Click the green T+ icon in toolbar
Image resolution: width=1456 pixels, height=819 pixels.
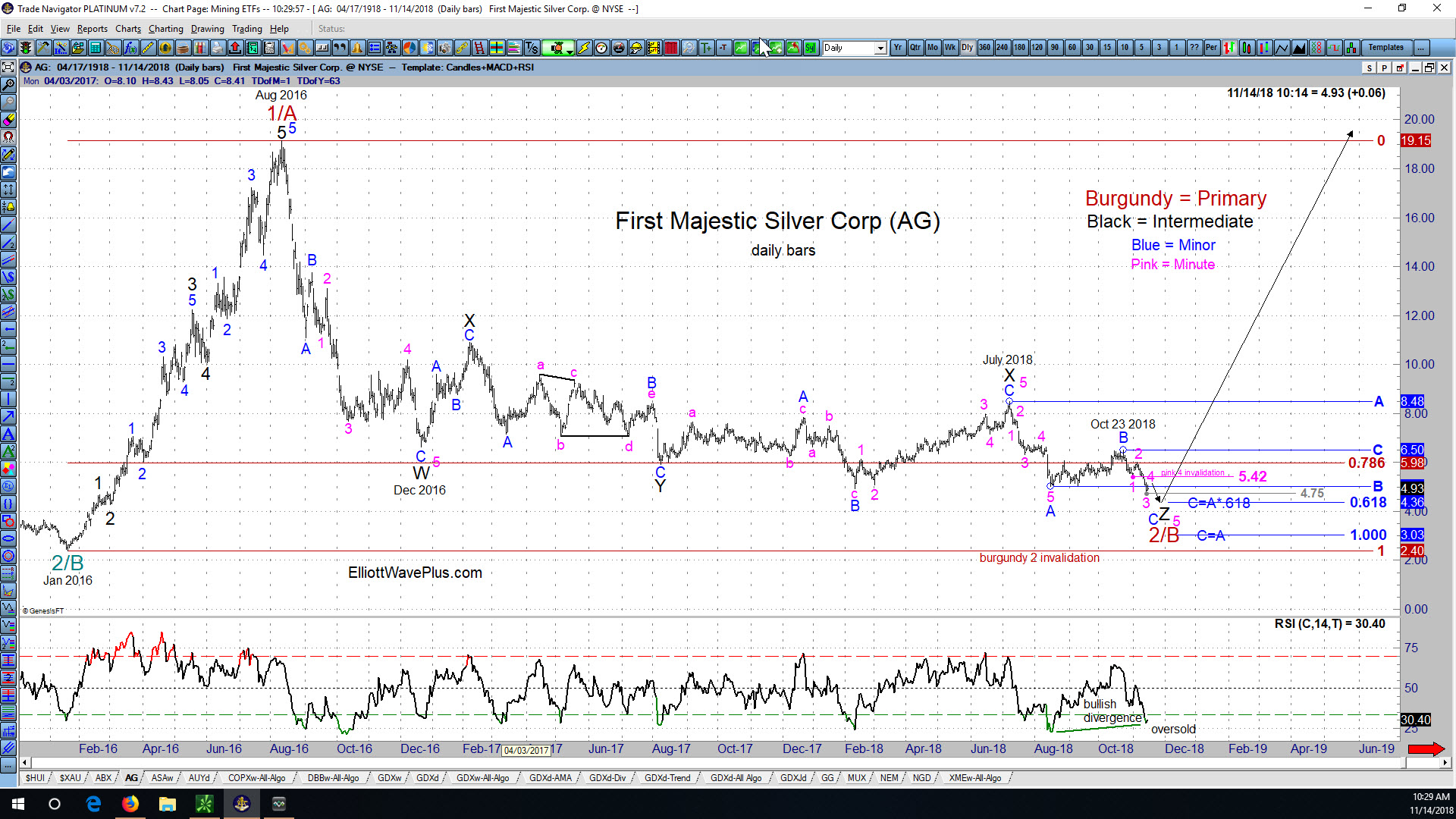tap(706, 48)
